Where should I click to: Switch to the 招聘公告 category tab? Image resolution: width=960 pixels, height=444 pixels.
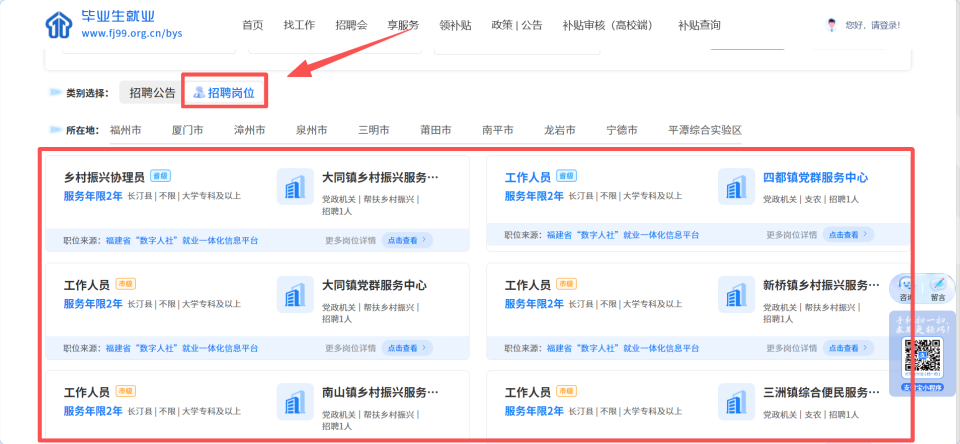[152, 93]
